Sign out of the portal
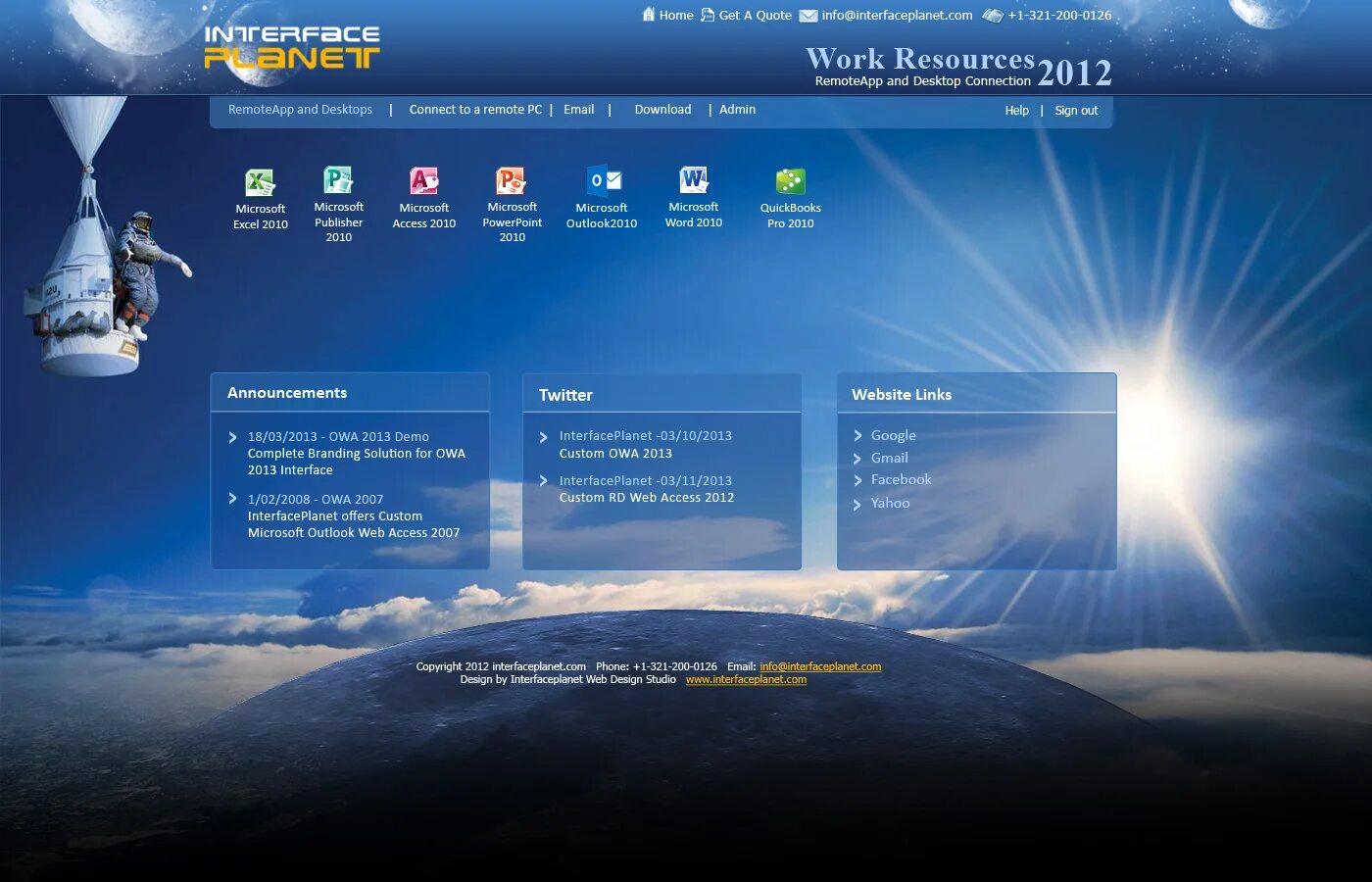 [1076, 111]
